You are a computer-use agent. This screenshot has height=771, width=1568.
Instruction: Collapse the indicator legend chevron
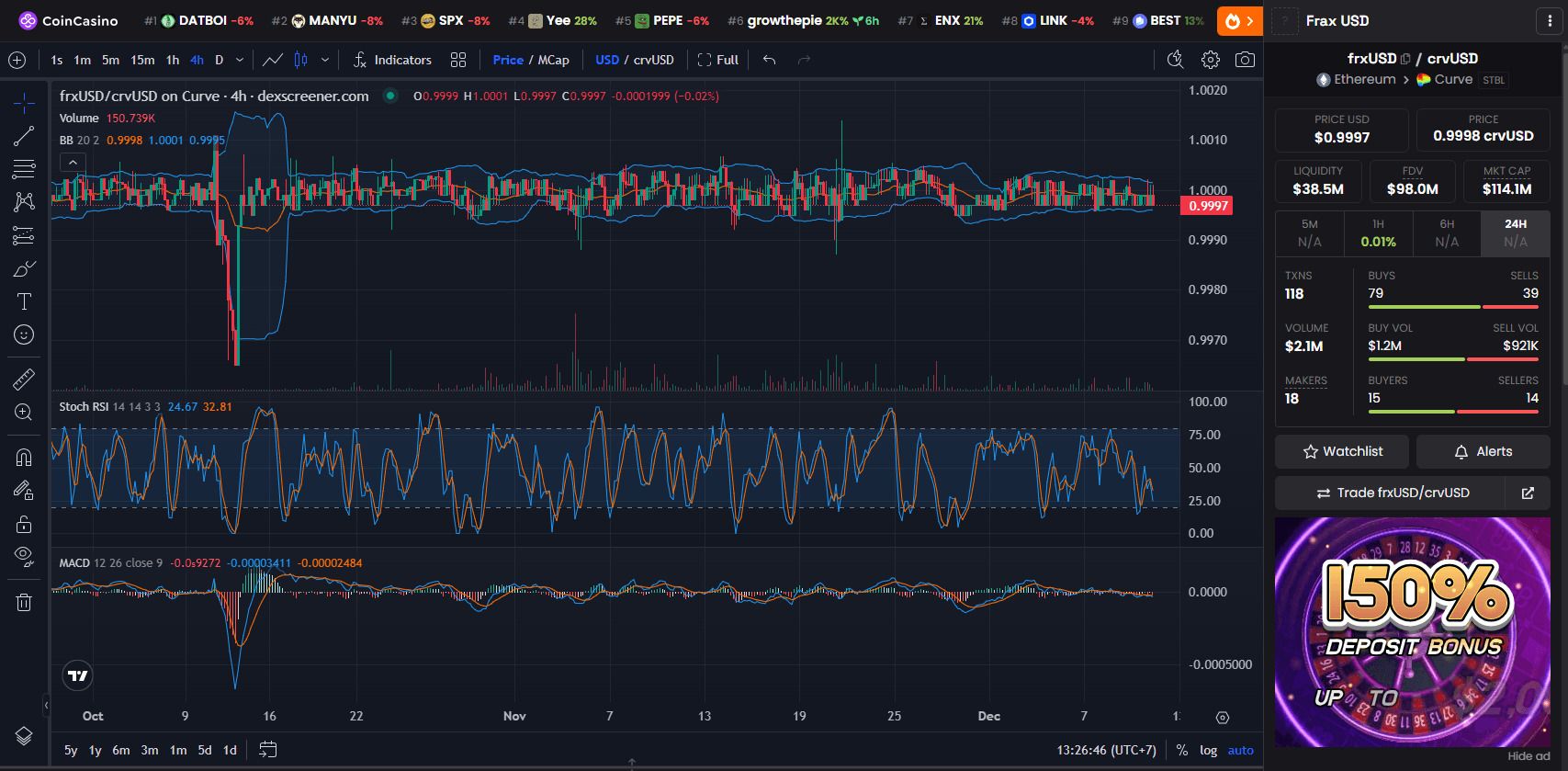coord(73,163)
